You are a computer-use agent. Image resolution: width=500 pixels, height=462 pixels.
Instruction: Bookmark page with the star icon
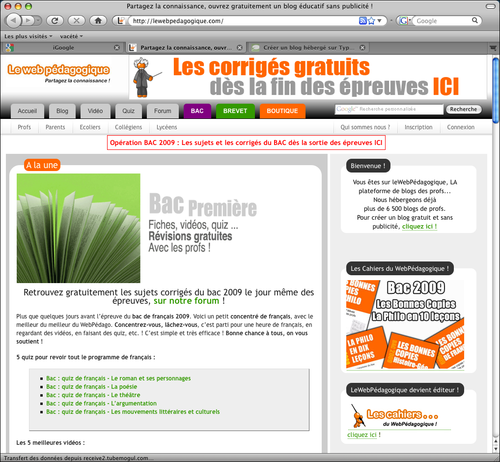point(371,21)
